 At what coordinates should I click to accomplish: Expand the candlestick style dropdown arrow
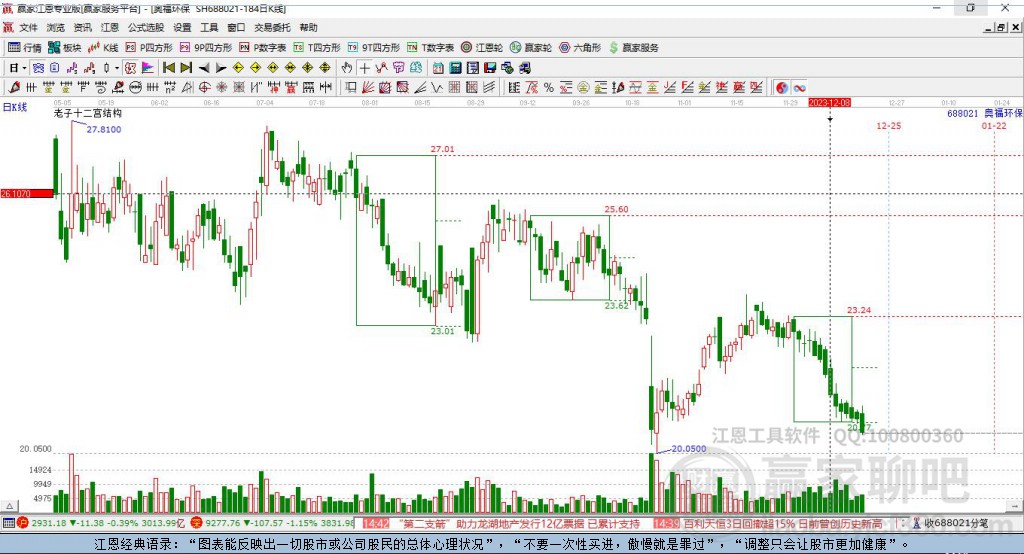click(117, 68)
